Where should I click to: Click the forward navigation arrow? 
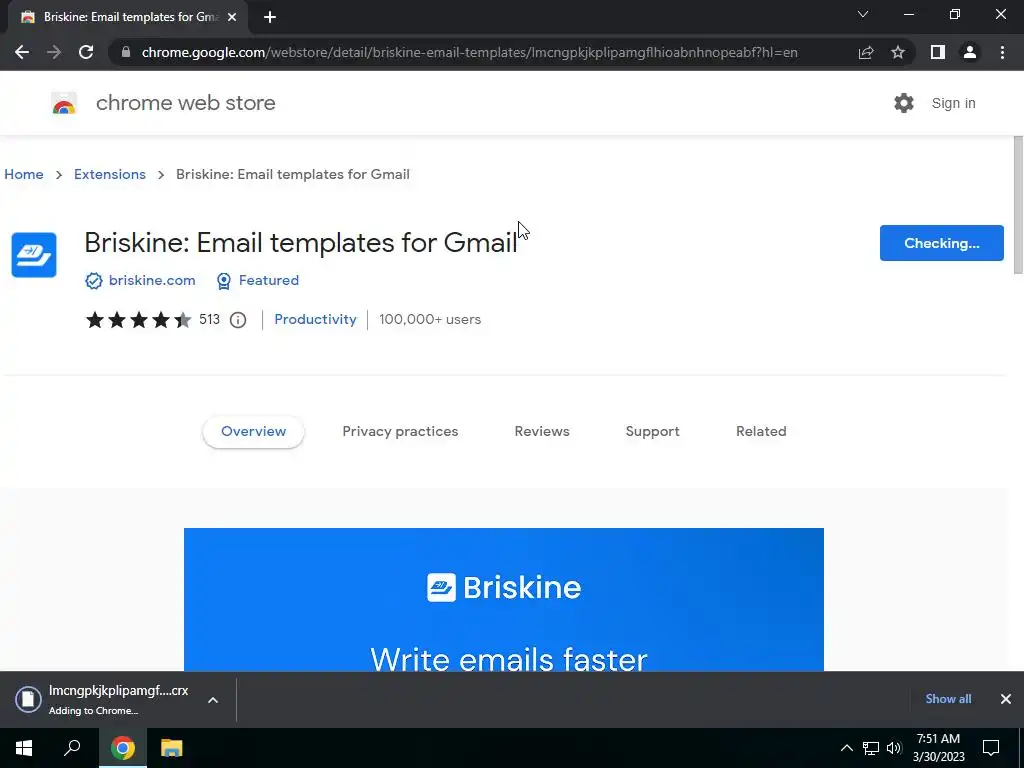pyautogui.click(x=54, y=52)
